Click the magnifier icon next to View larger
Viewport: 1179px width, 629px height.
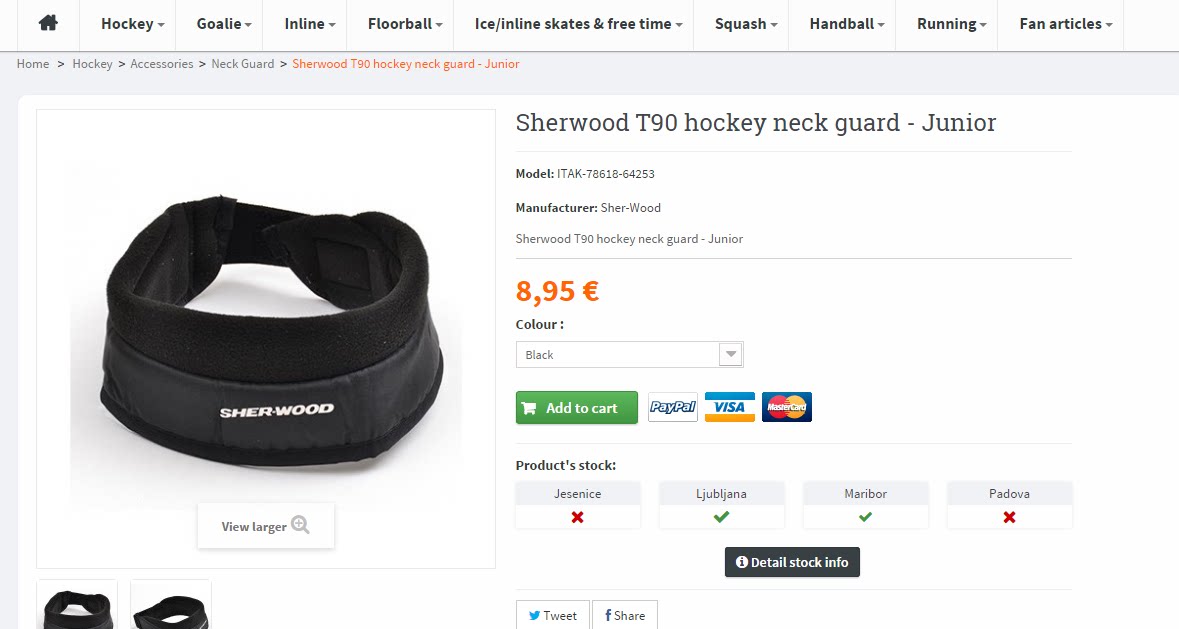pyautogui.click(x=300, y=525)
